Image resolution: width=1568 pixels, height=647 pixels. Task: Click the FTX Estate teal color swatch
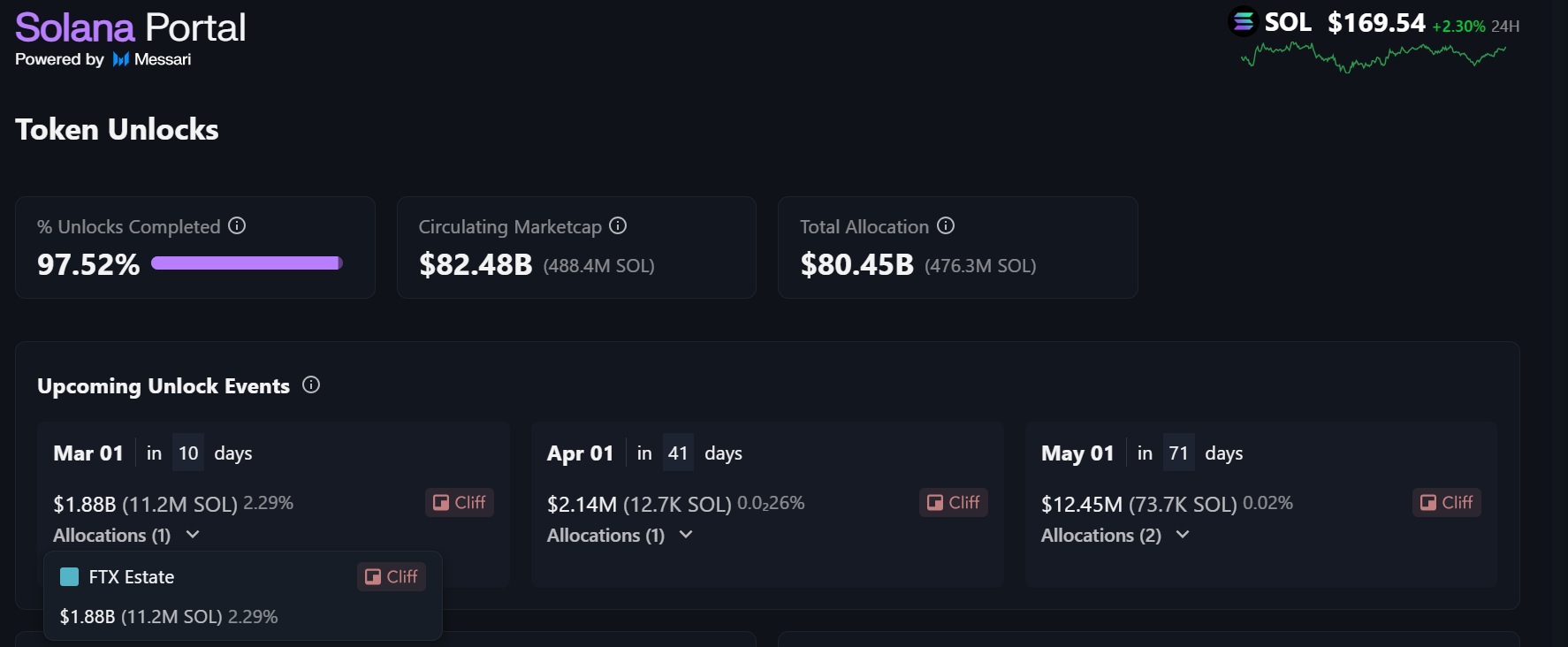69,576
